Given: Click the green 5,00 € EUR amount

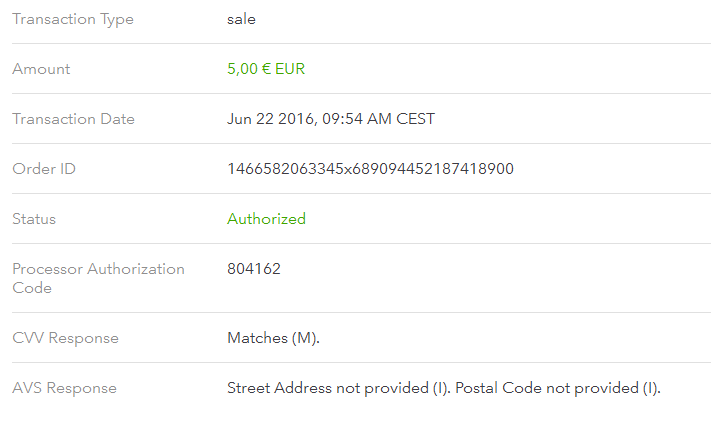Looking at the screenshot, I should point(266,69).
